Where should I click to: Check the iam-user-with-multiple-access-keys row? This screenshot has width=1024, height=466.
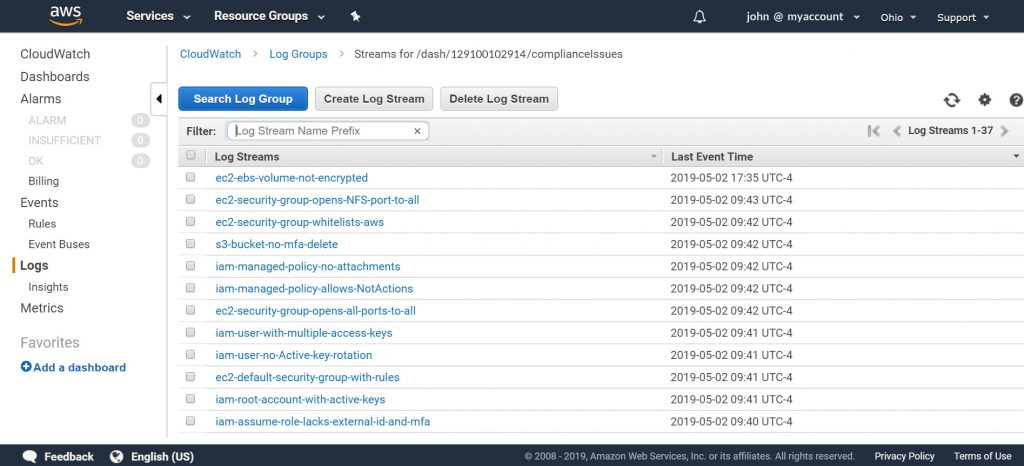click(191, 332)
